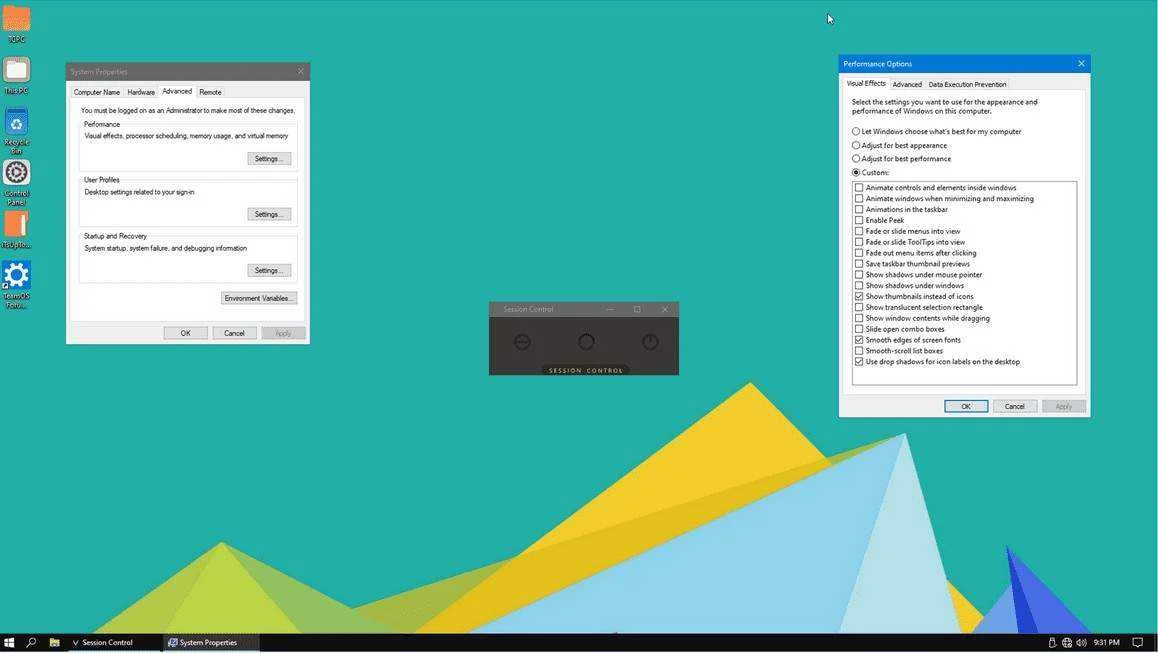Click Cancel in Performance Options
1158x653 pixels.
point(1015,406)
